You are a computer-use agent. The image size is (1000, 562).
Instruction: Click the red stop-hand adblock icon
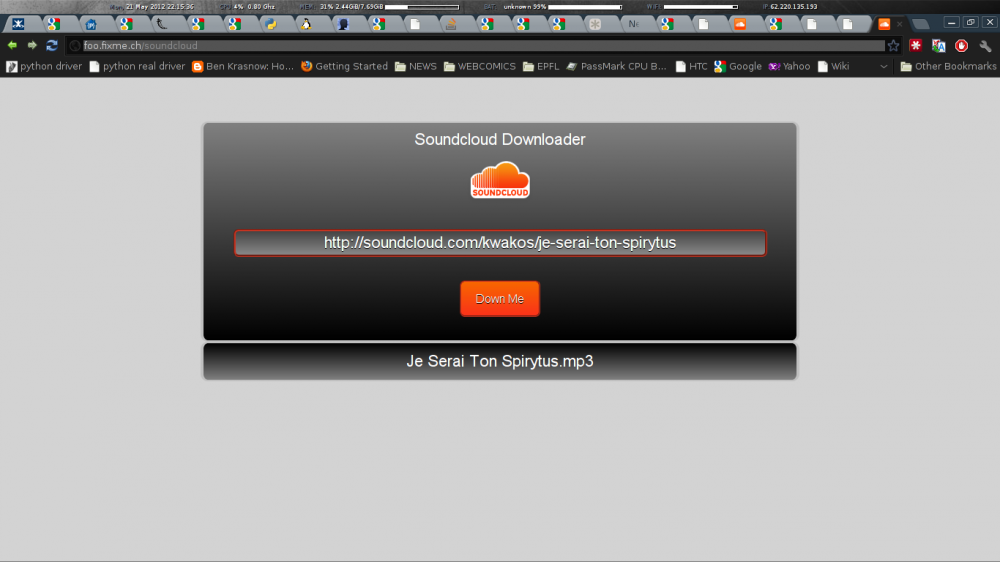tap(961, 46)
